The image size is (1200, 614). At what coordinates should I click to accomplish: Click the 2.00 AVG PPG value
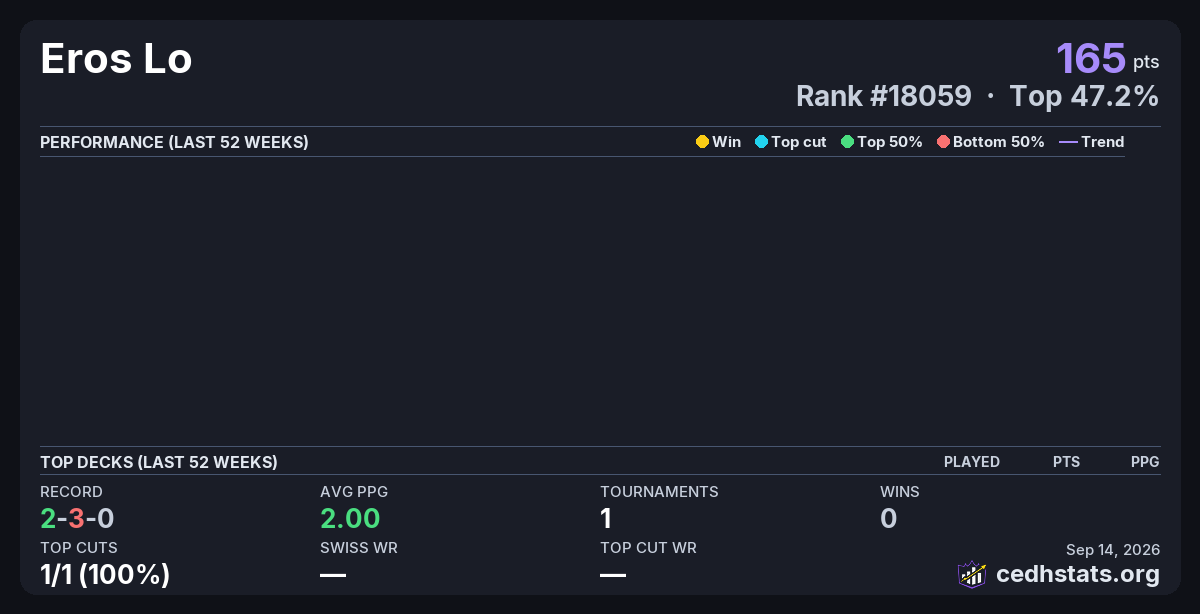pyautogui.click(x=350, y=518)
